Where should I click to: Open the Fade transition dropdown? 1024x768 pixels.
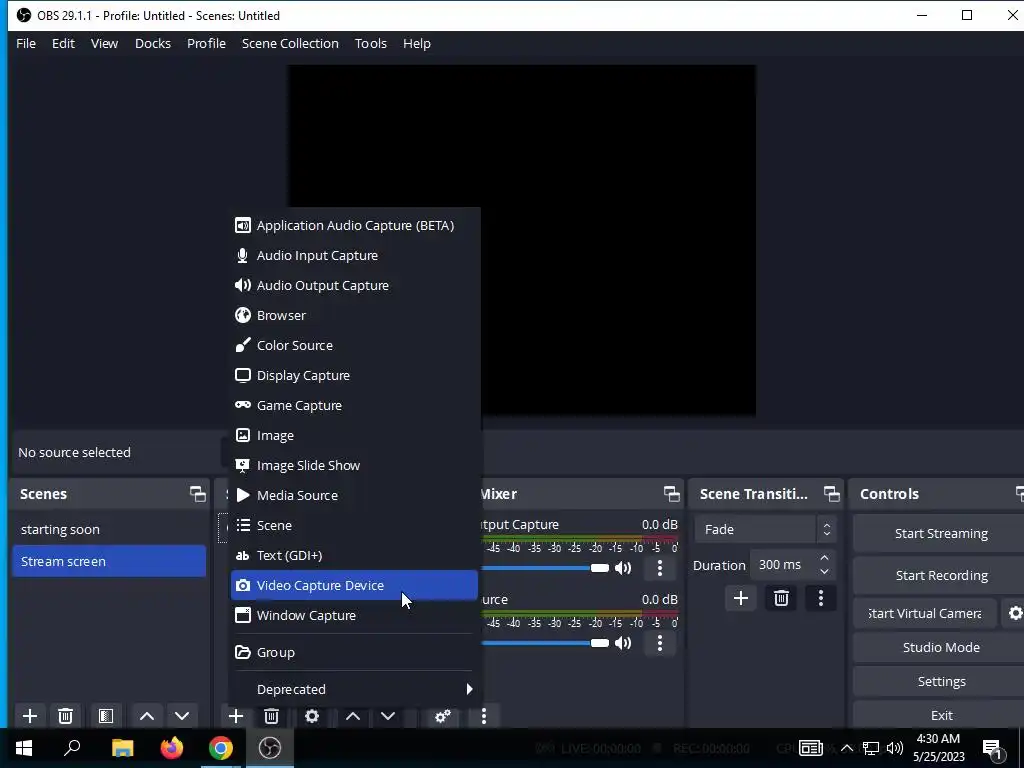(765, 530)
